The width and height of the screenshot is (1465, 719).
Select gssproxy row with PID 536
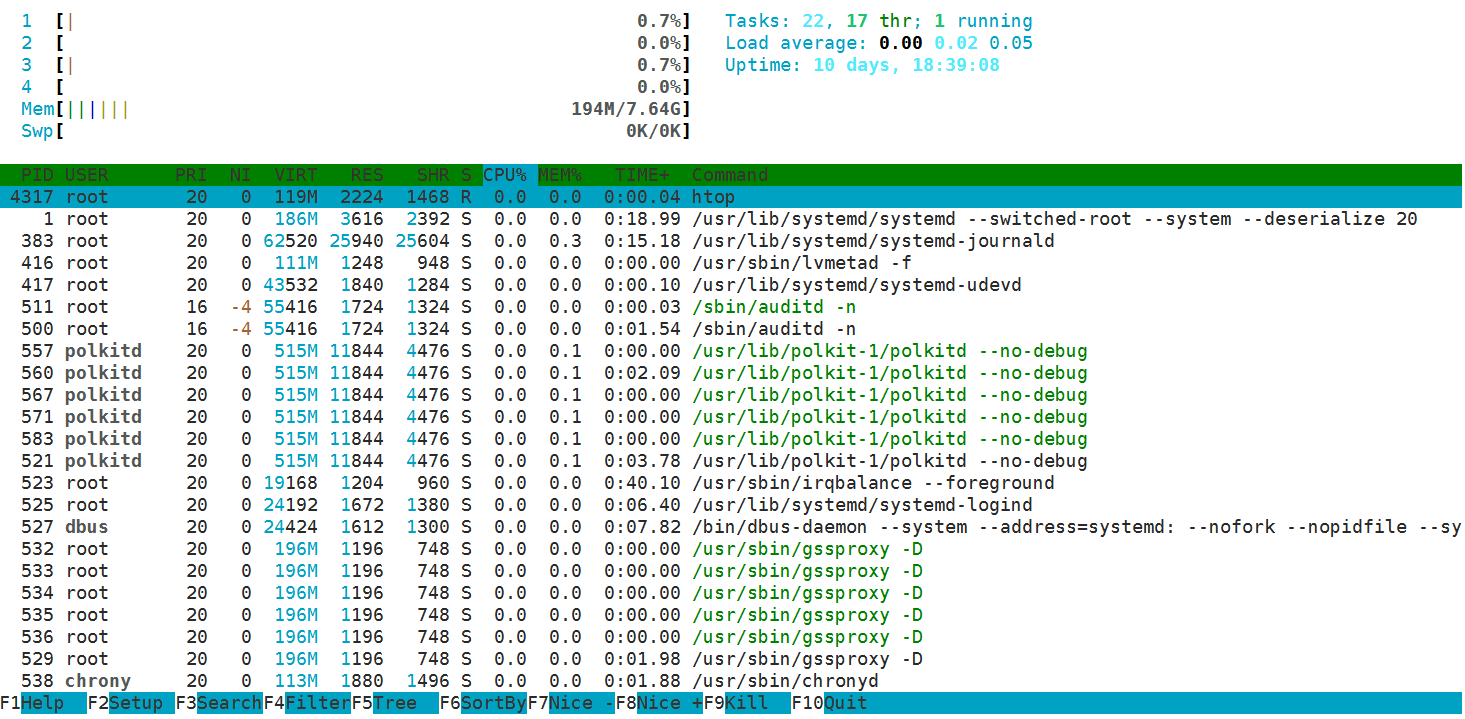pos(731,637)
